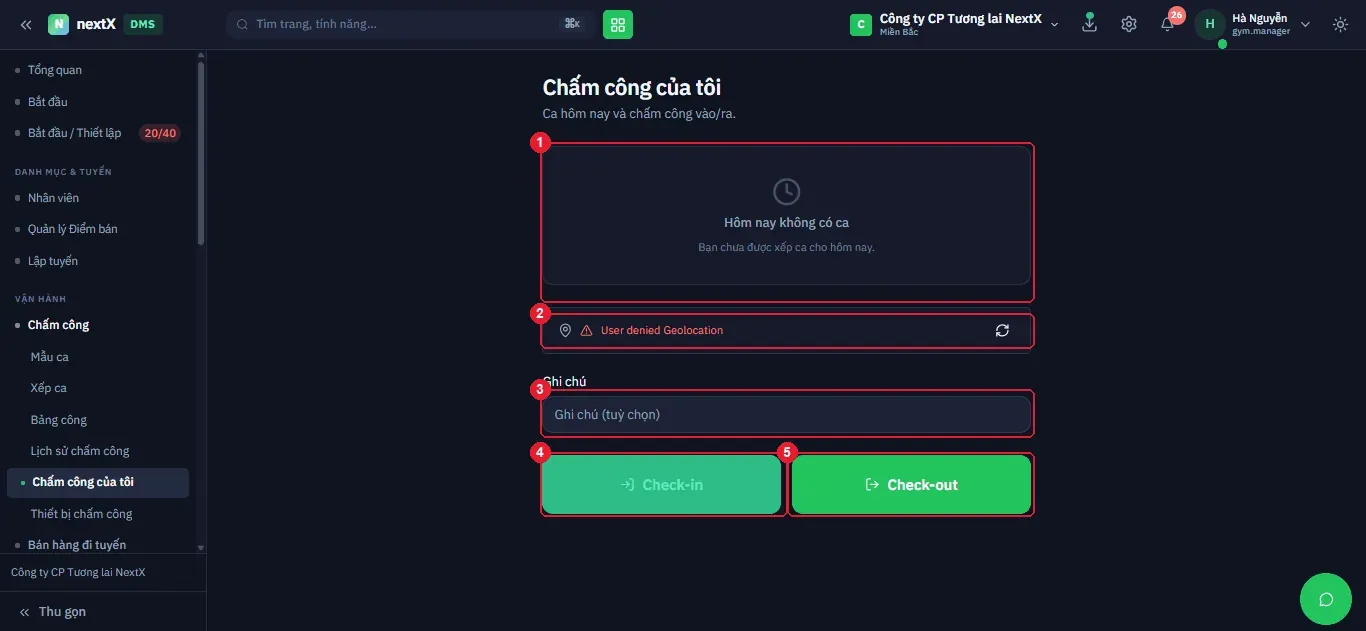This screenshot has height=631, width=1366.
Task: Open the green chat bubble button
Action: [1326, 599]
